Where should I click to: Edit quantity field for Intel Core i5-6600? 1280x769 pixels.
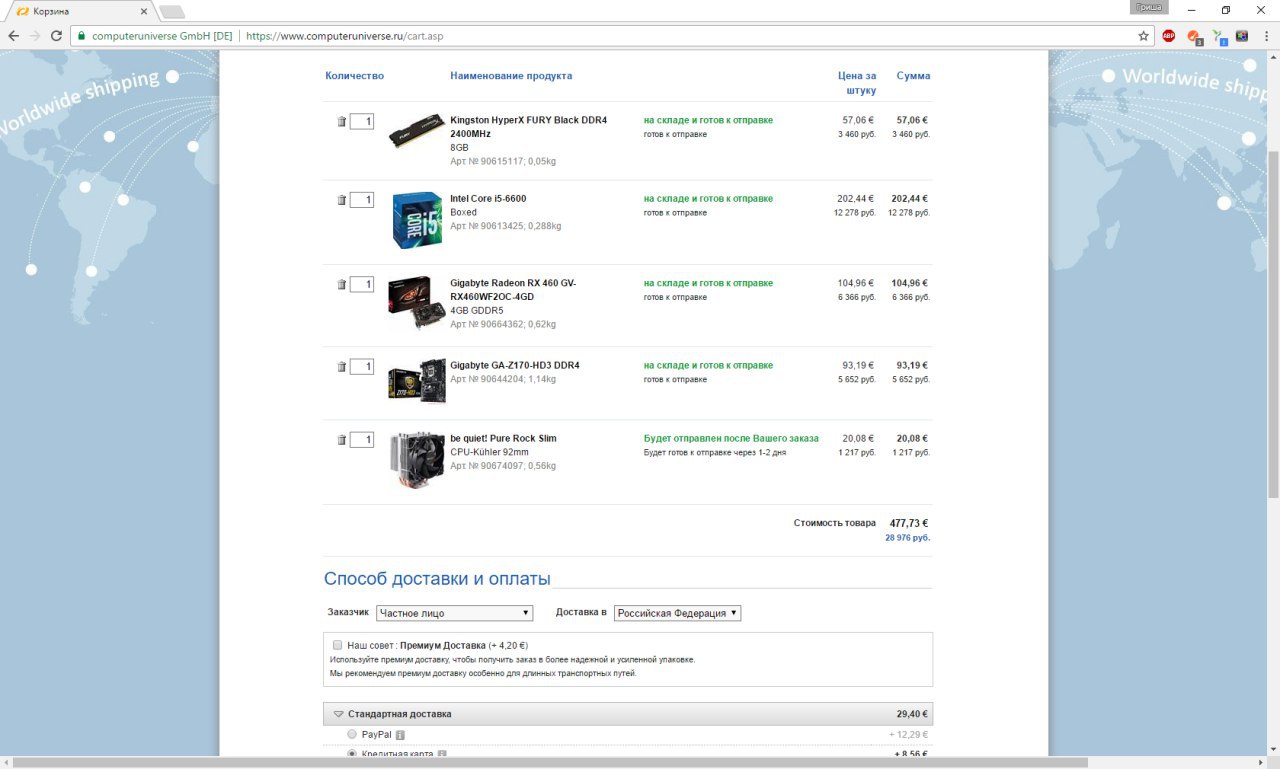point(362,200)
